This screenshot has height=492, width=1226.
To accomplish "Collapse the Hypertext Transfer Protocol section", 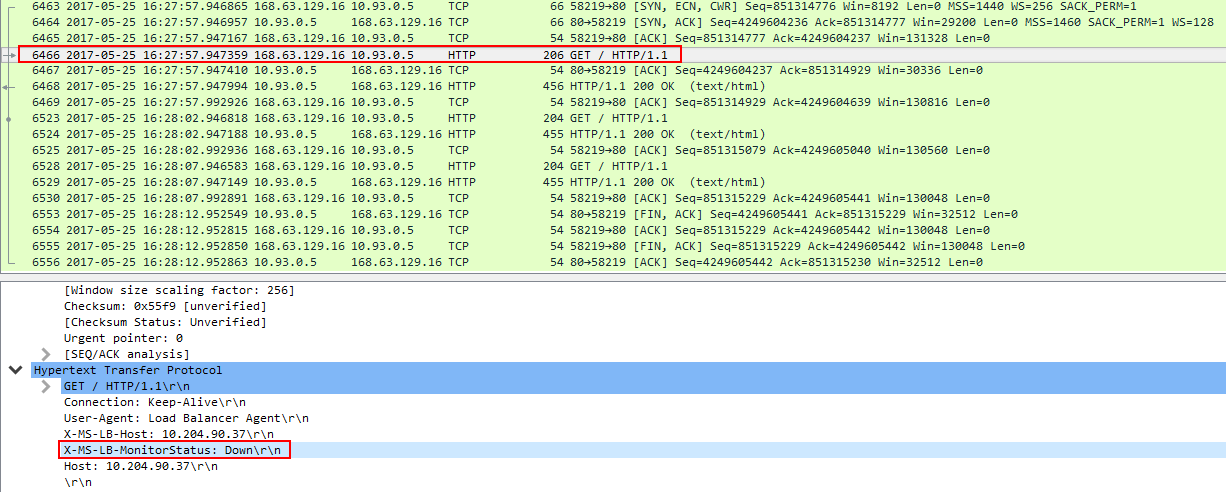I will coord(14,370).
